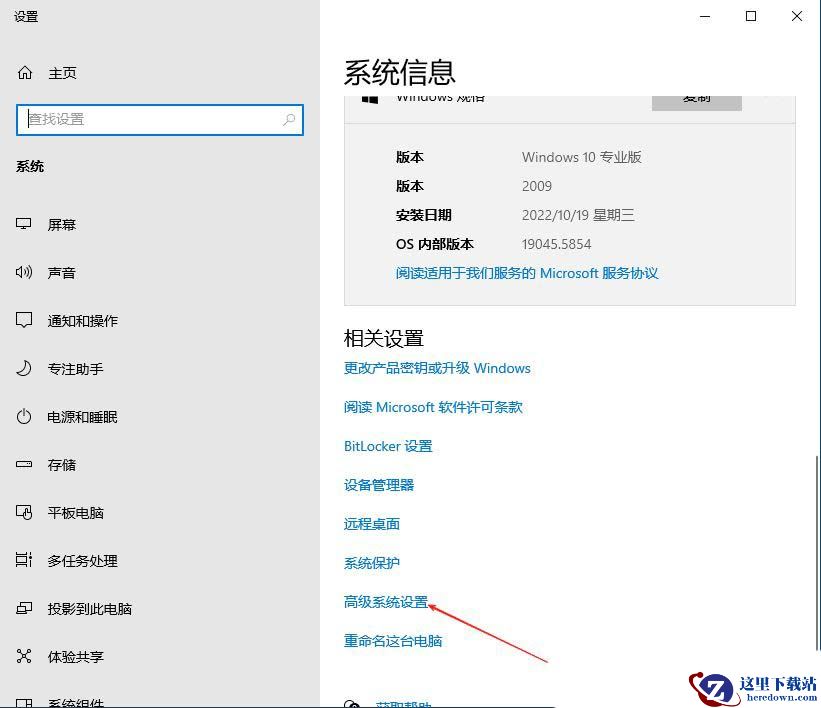The image size is (821, 708).
Task: Click the magnifier icon in search box
Action: point(289,120)
